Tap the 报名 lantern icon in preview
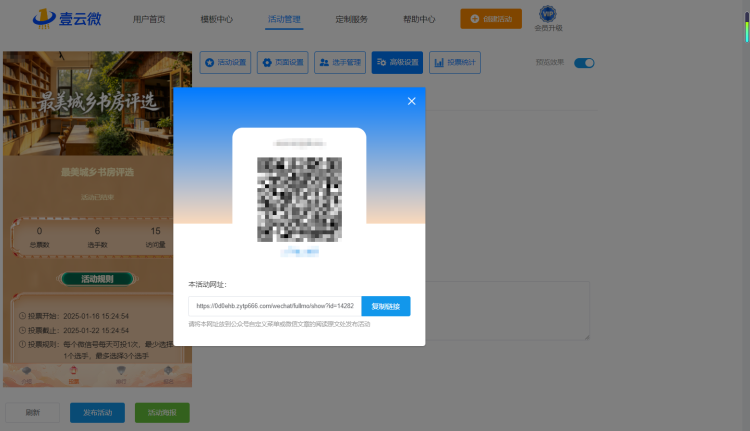 tap(168, 371)
